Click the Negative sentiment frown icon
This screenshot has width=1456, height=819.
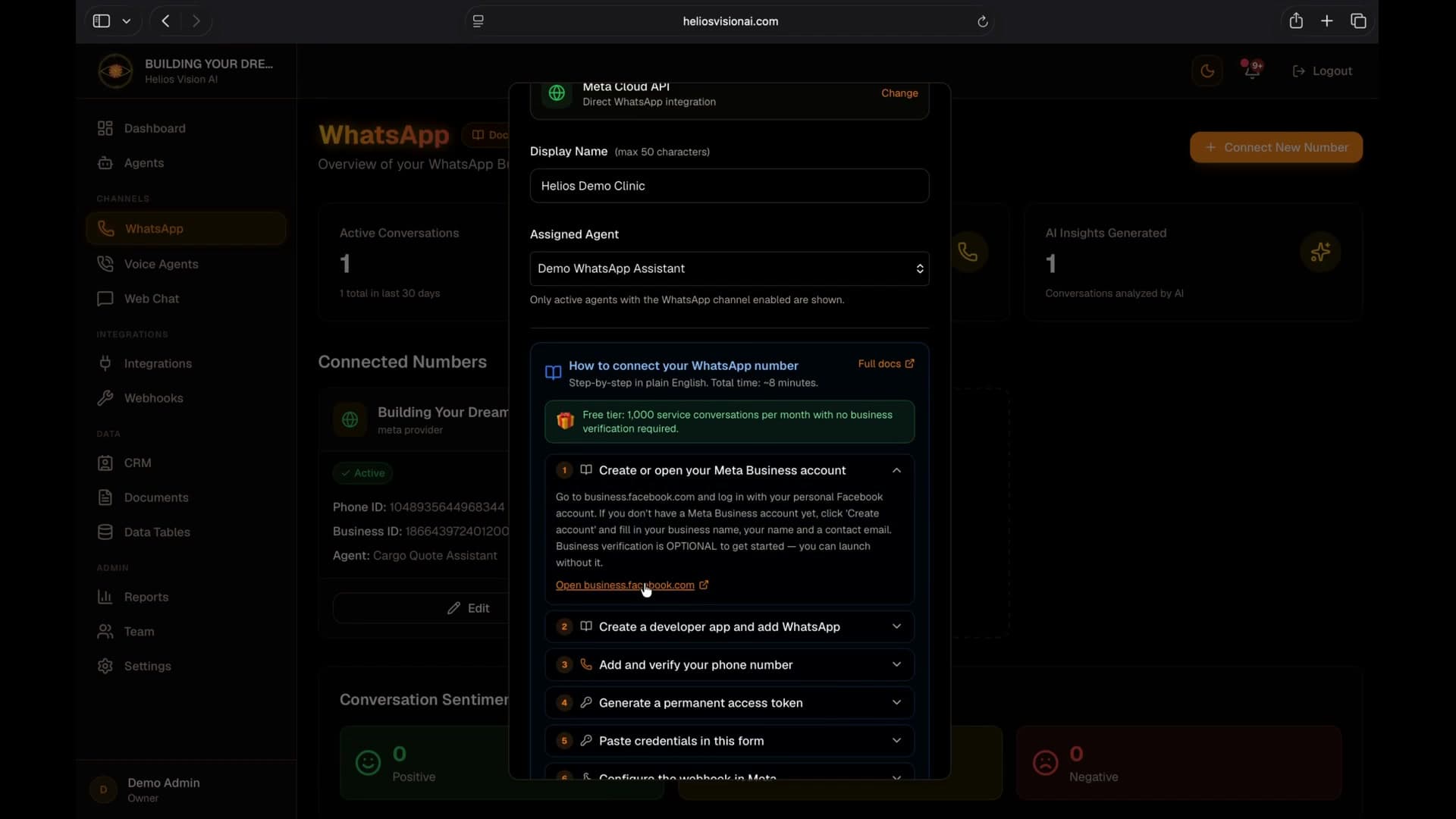(1045, 762)
